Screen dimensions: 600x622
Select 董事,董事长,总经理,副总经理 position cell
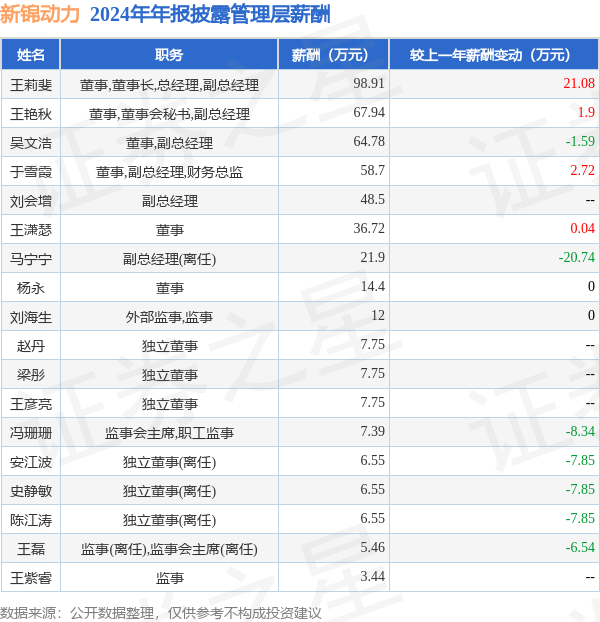point(169,85)
